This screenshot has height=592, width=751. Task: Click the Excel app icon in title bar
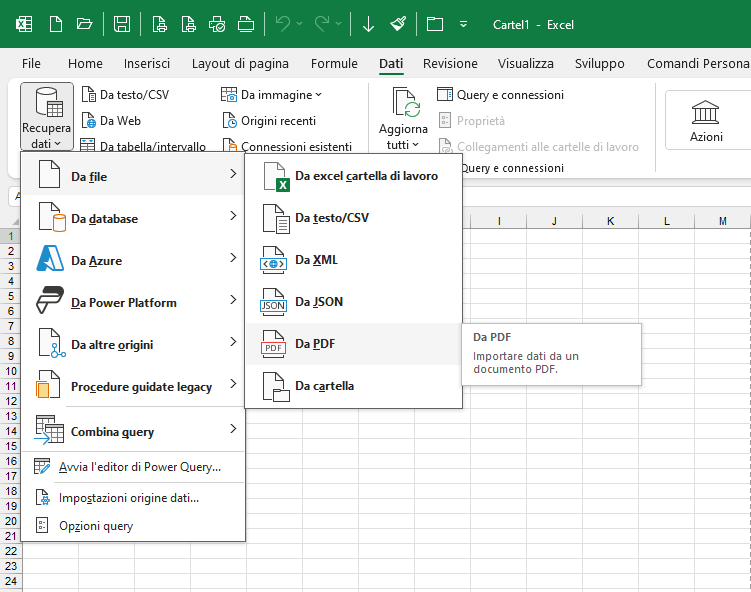(24, 24)
